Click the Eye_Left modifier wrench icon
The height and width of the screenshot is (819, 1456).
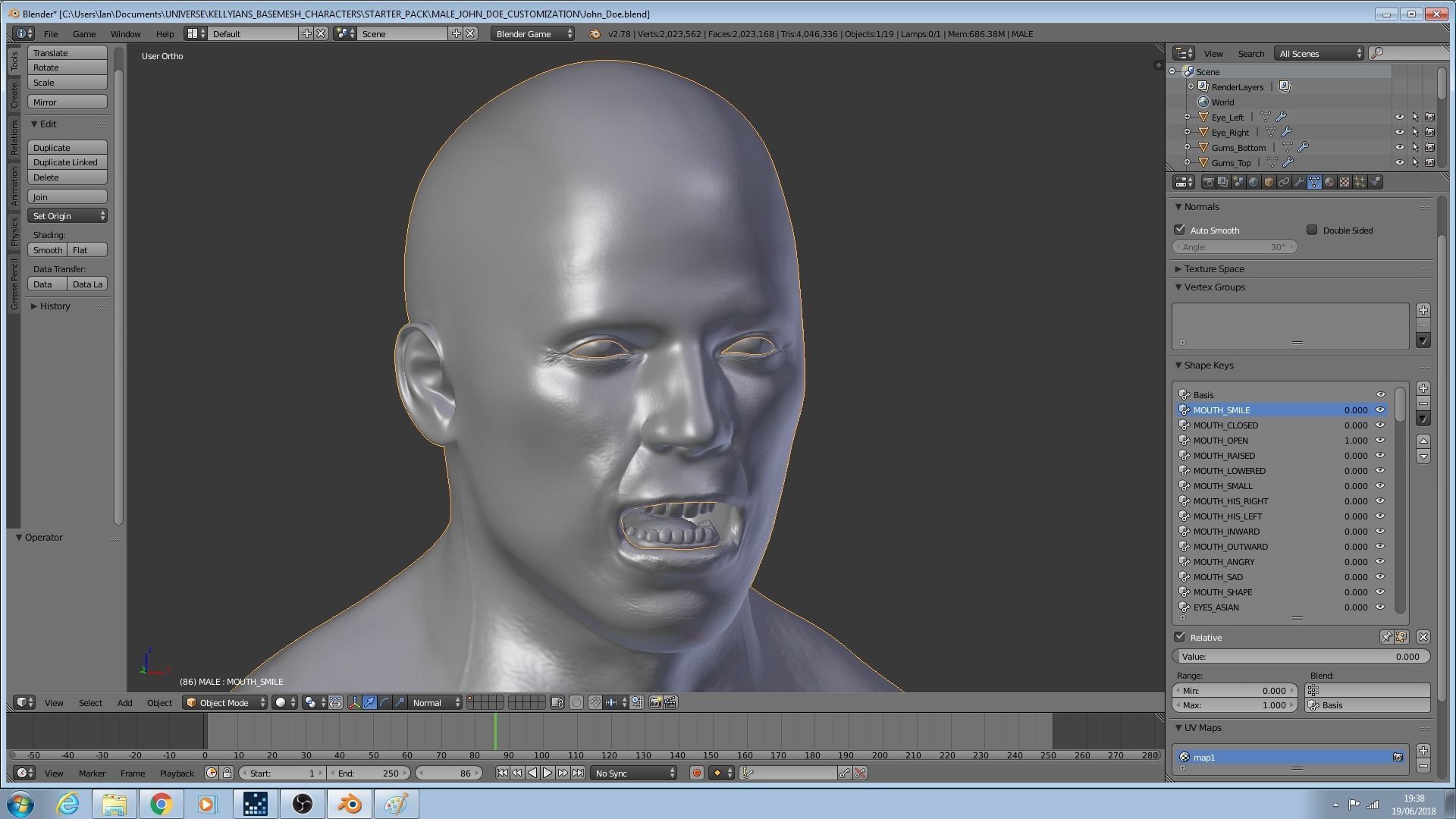[x=1281, y=117]
